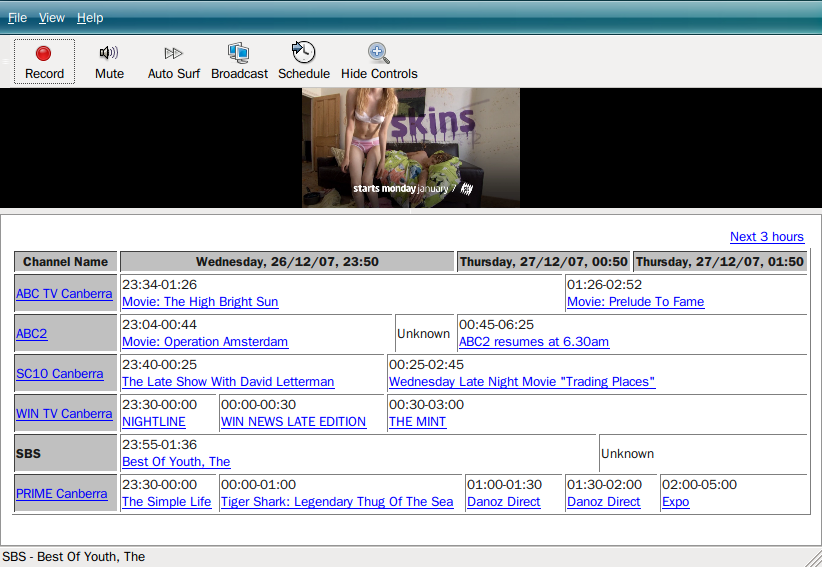This screenshot has height=567, width=822.
Task: Open the View menu
Action: (51, 18)
